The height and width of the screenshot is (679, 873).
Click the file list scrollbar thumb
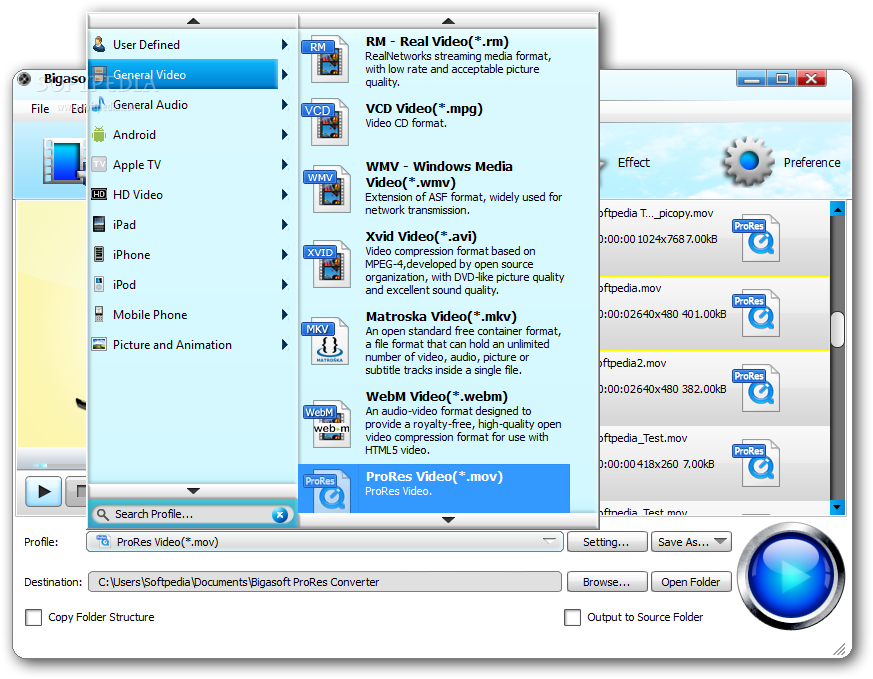837,329
